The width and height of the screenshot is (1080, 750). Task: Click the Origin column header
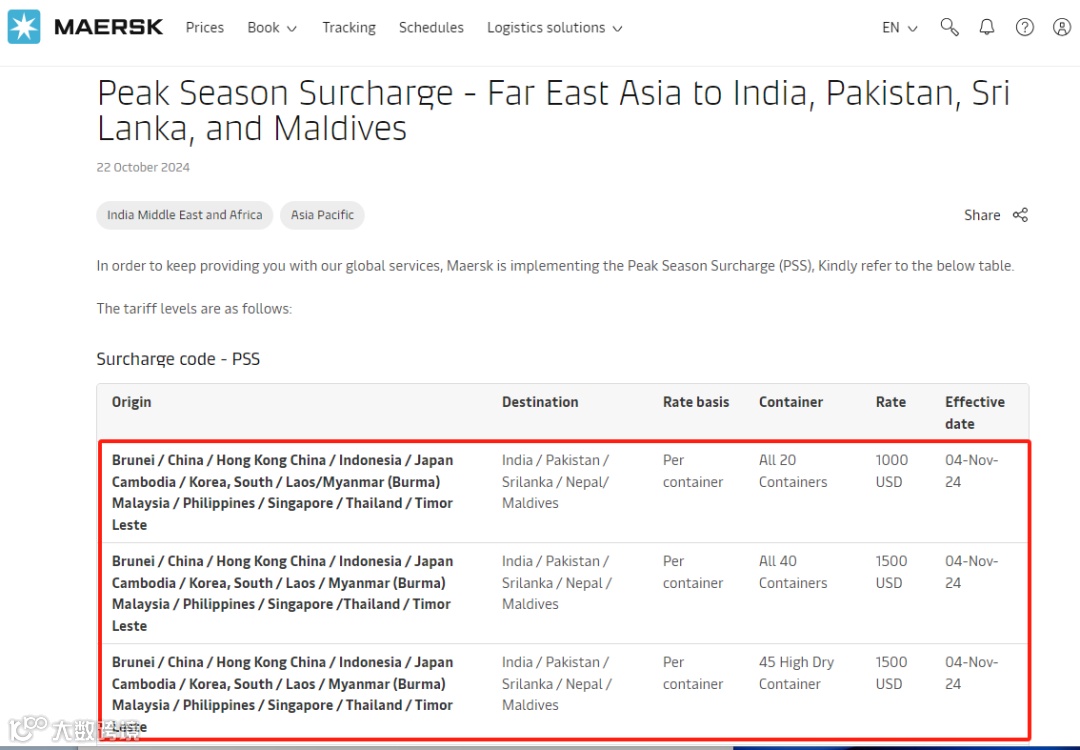[x=132, y=402]
